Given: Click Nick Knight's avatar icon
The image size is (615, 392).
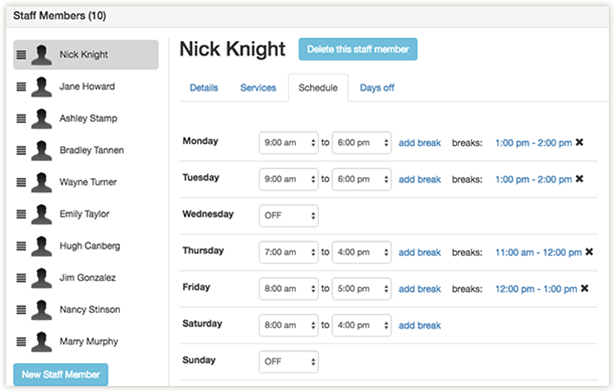Looking at the screenshot, I should (41, 55).
